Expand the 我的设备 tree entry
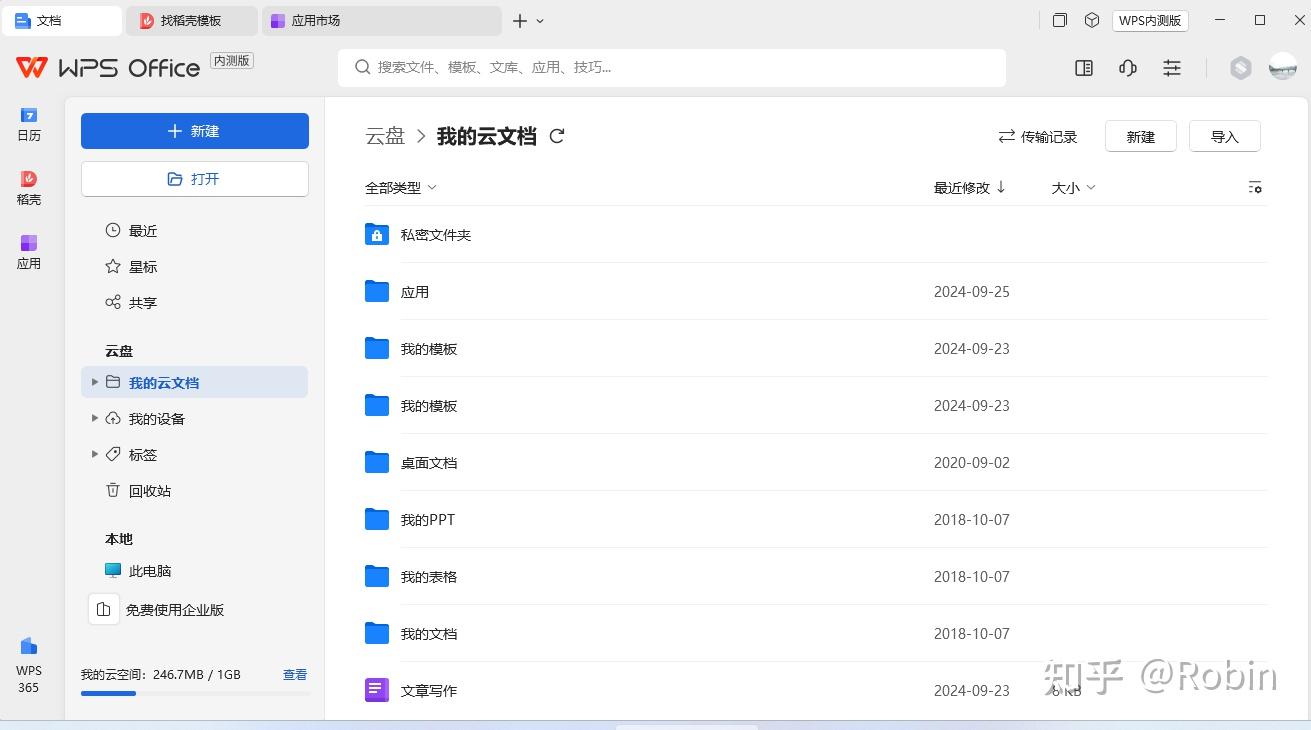The width and height of the screenshot is (1311, 730). (93, 418)
